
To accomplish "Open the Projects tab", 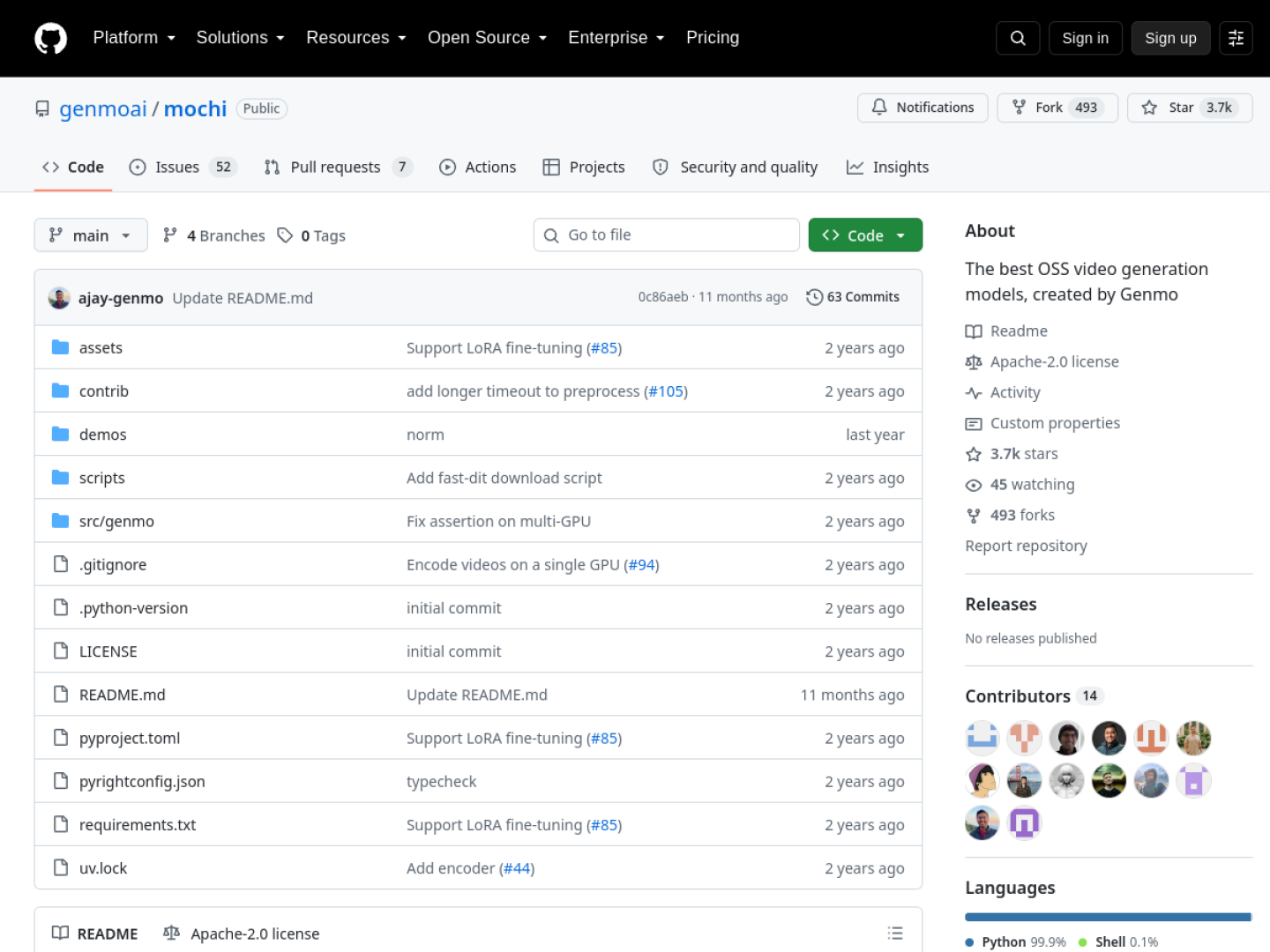I will coord(584,167).
